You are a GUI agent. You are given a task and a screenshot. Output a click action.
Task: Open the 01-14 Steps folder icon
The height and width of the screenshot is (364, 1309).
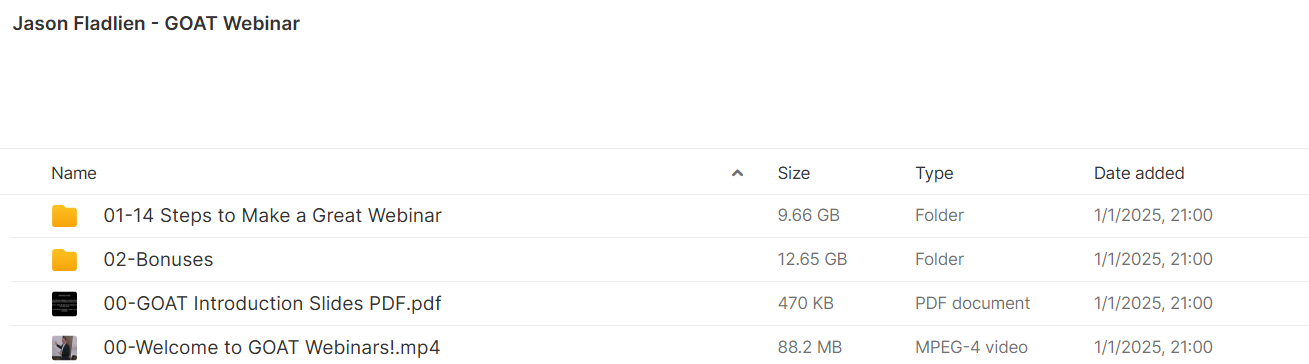click(x=64, y=216)
